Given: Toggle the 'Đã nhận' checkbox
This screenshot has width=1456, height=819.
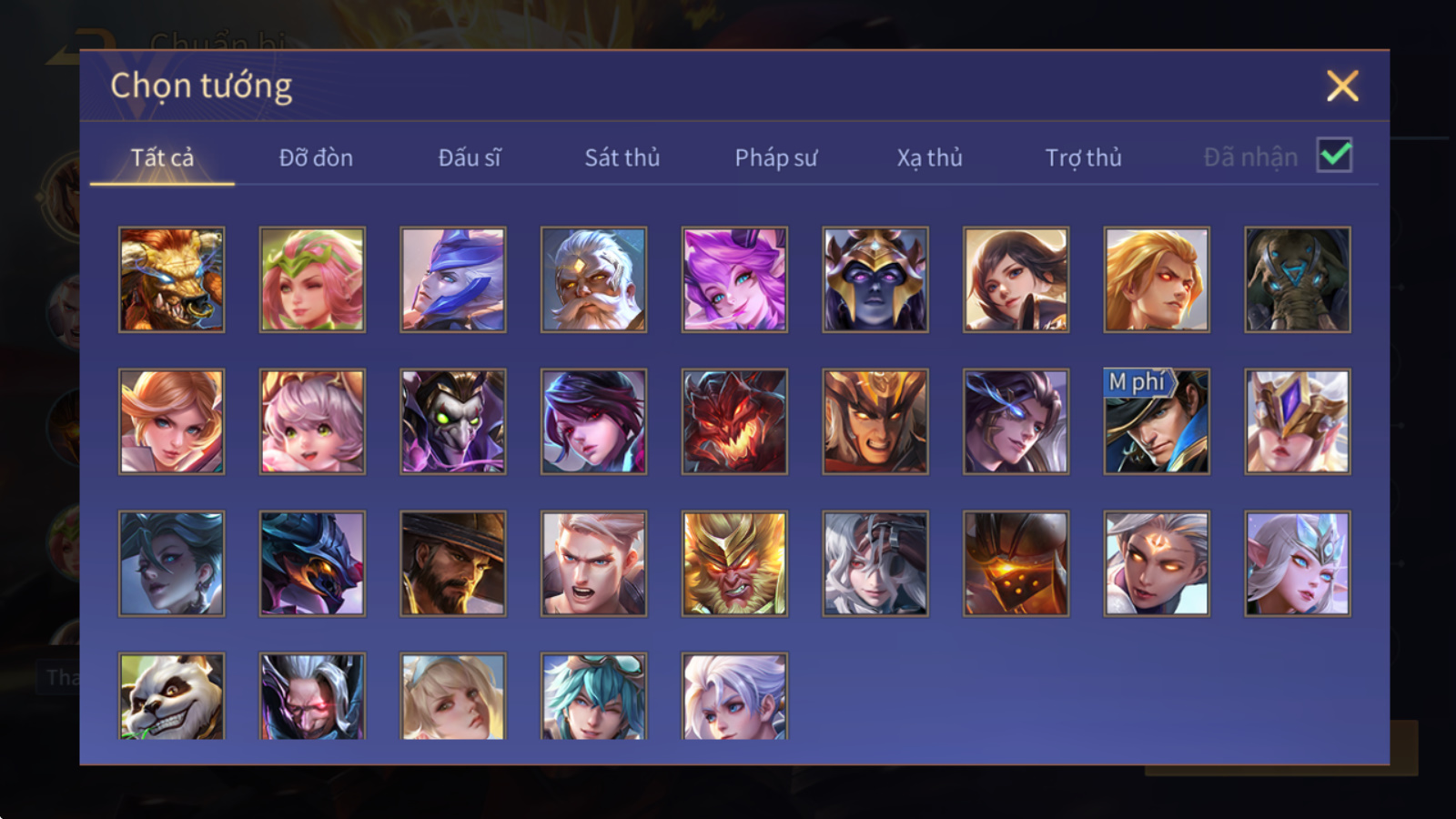Looking at the screenshot, I should coord(1334,156).
